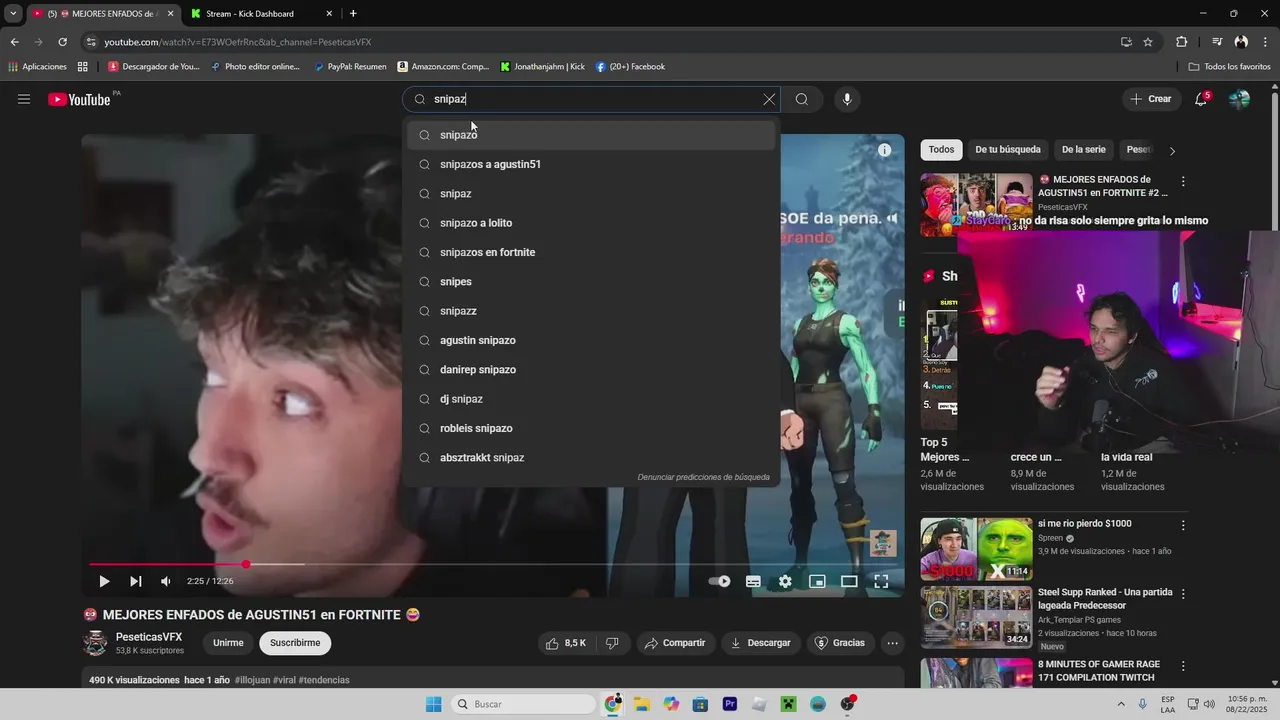This screenshot has height=720, width=1280.
Task: Enter fullscreen mode
Action: point(881,581)
